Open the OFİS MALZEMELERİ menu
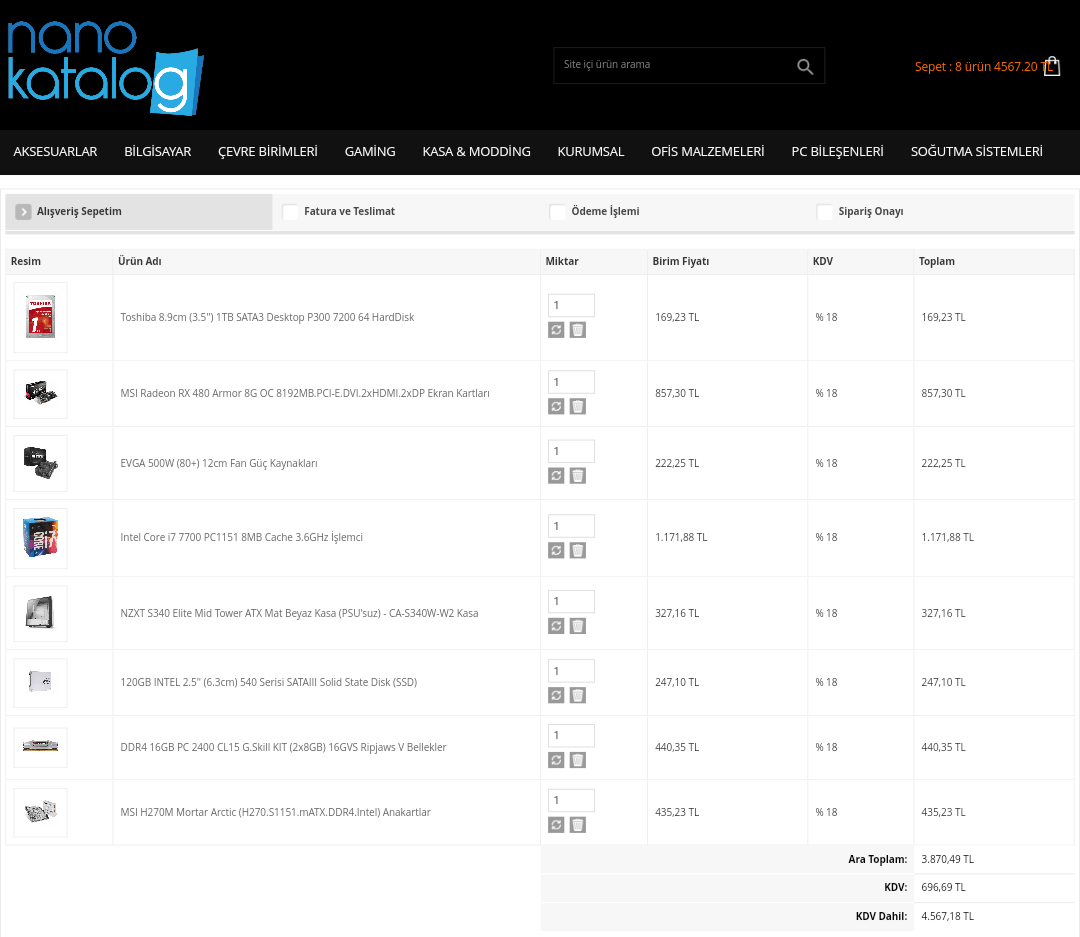The width and height of the screenshot is (1080, 937). (x=708, y=152)
